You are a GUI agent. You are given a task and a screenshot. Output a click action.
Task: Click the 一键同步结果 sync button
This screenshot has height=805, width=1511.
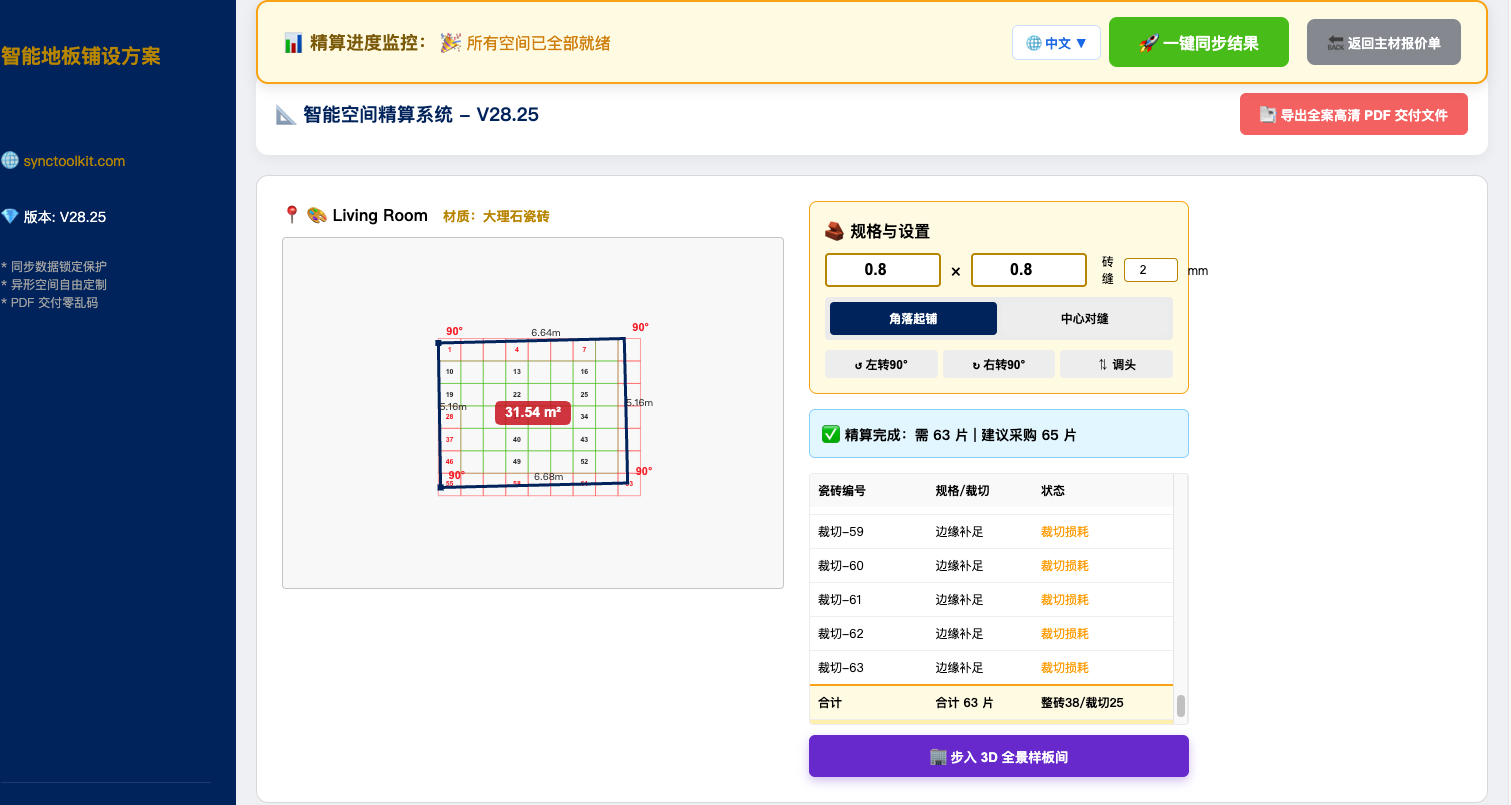tap(1198, 43)
